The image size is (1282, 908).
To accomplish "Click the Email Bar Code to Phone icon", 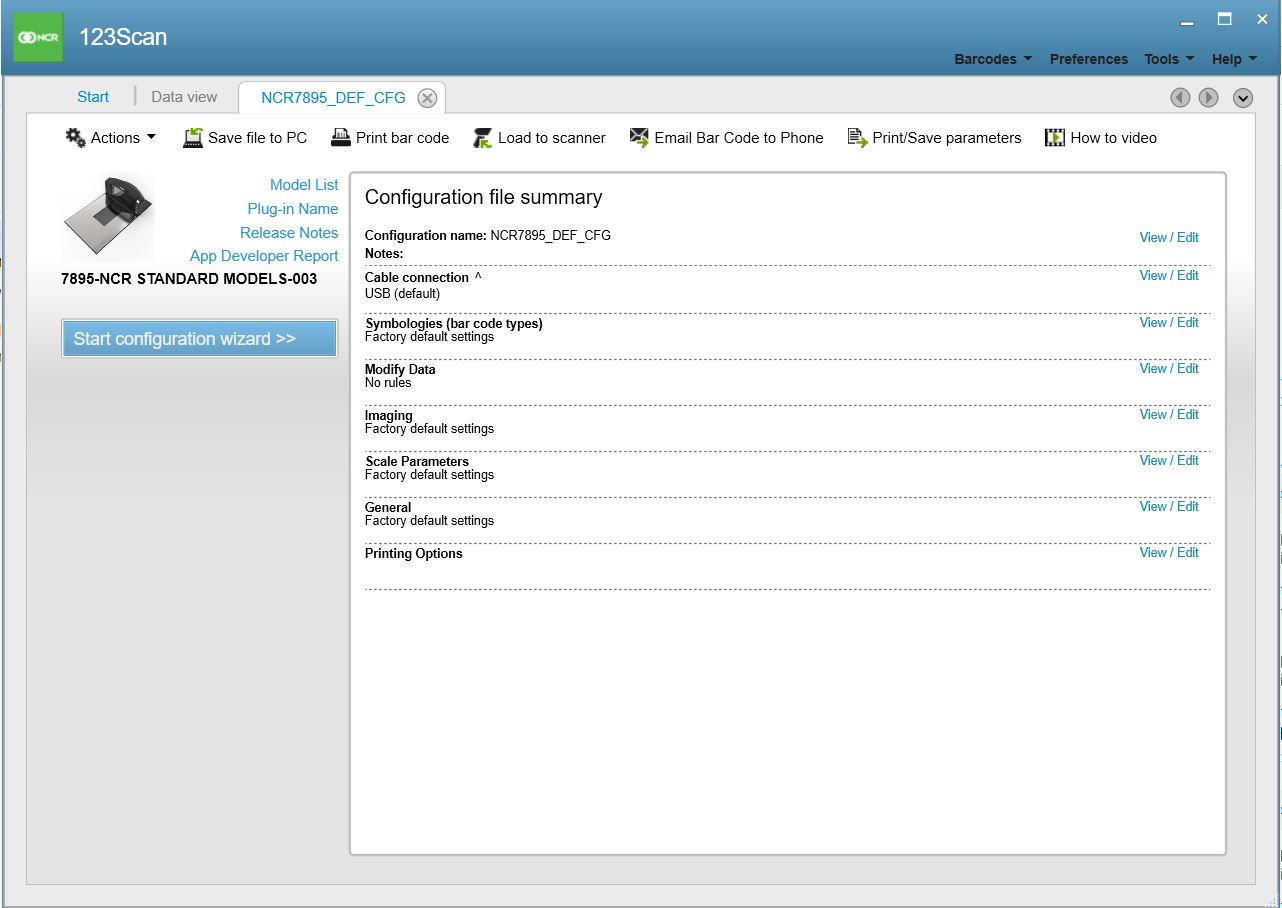I will pos(639,138).
